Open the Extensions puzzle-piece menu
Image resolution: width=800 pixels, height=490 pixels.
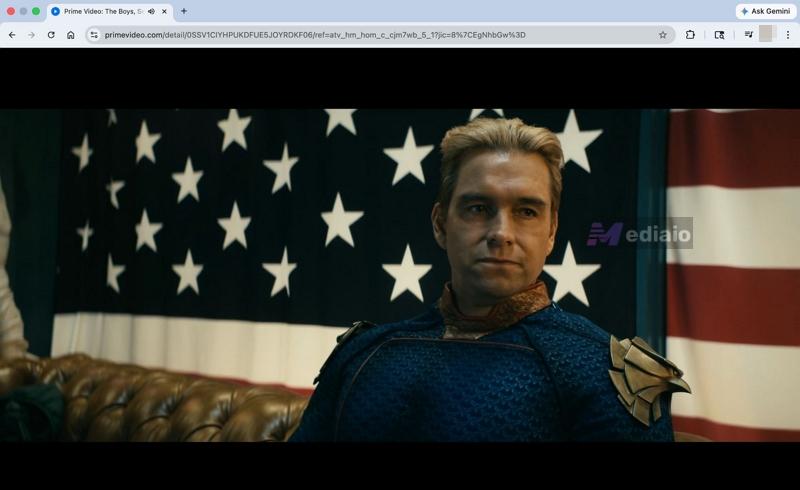pos(690,35)
